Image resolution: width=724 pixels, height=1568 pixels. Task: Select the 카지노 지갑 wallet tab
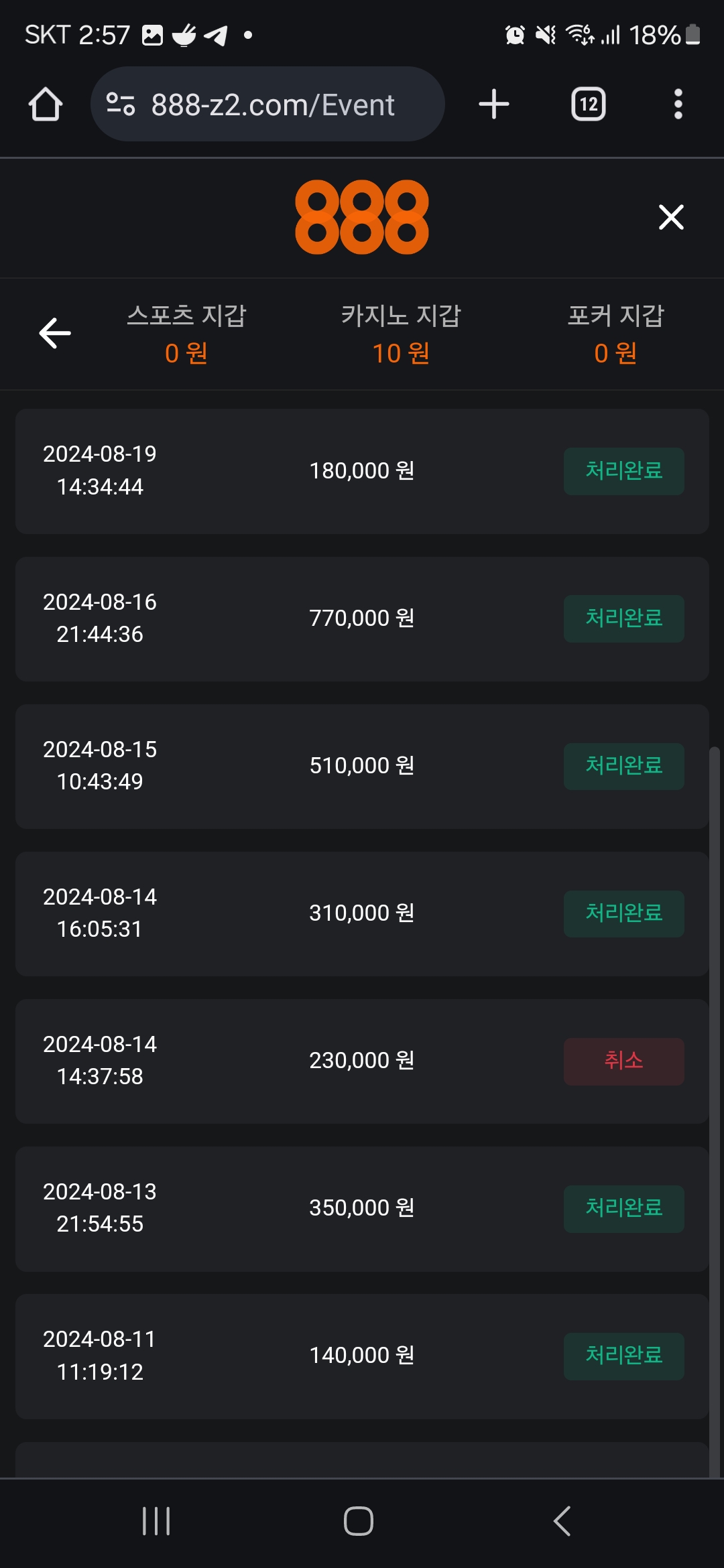point(401,334)
